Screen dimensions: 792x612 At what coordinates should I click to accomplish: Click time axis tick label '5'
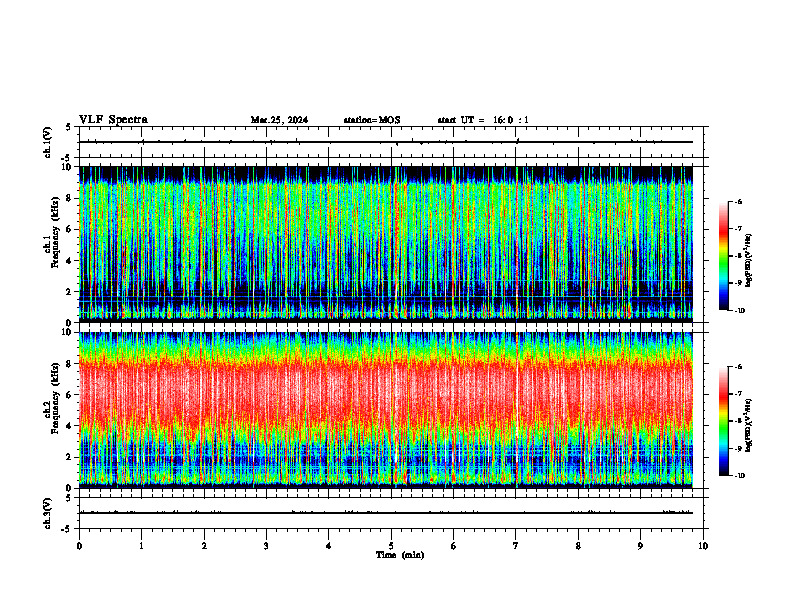pyautogui.click(x=391, y=546)
